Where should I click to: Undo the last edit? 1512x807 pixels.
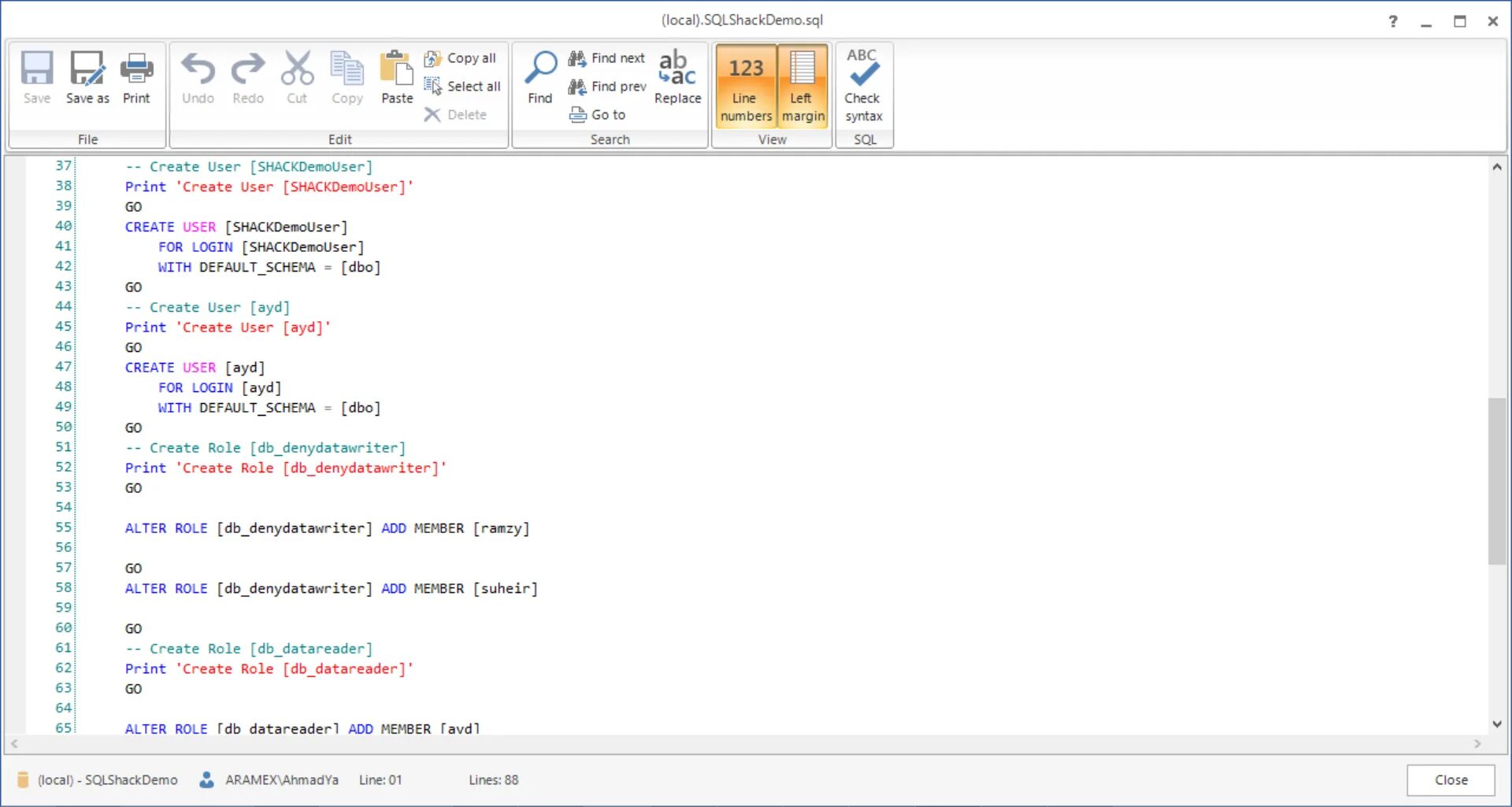(x=198, y=77)
